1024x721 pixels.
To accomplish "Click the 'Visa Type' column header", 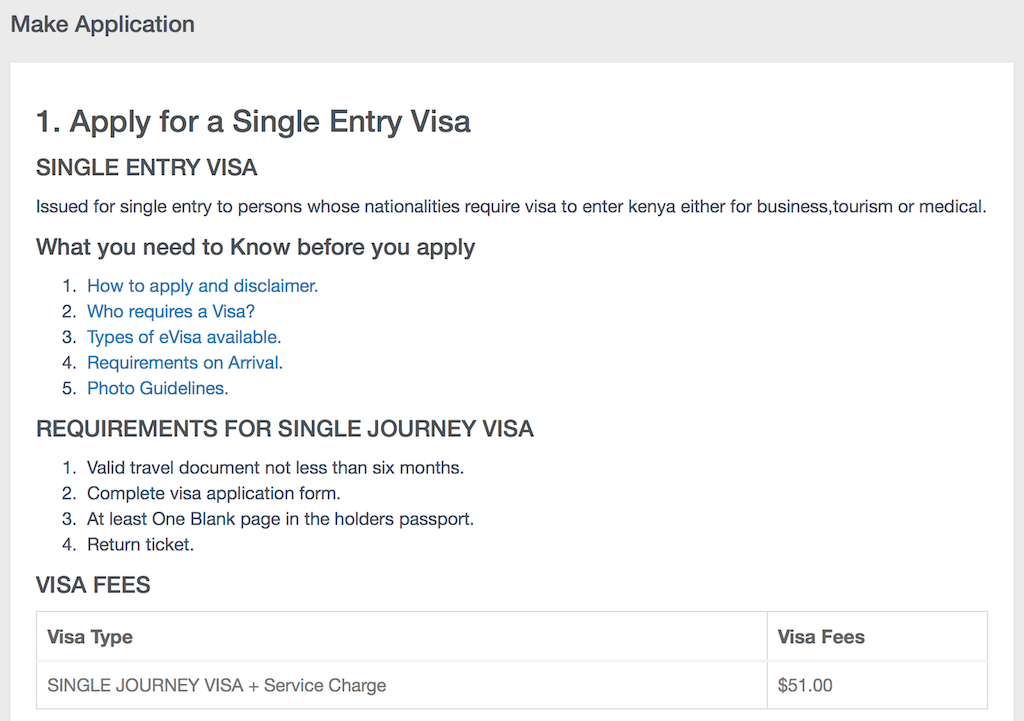I will [90, 637].
